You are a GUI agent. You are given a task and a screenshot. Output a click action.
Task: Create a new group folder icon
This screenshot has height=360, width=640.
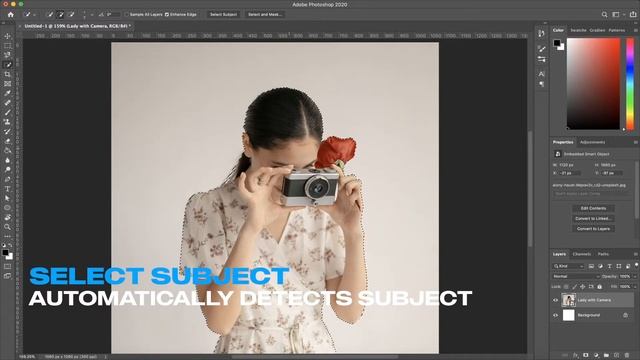[606, 356]
